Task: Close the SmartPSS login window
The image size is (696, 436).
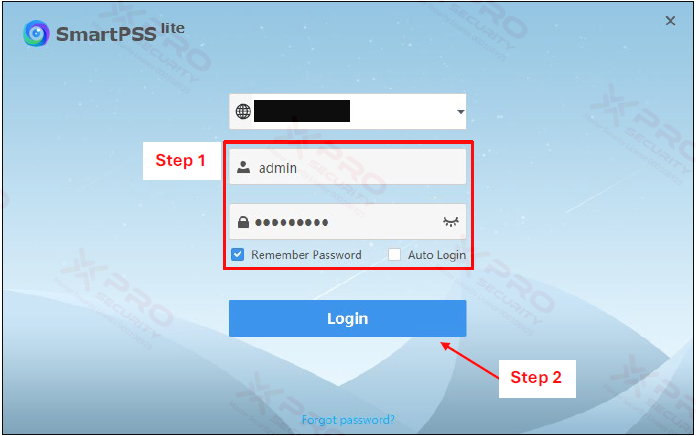Action: tap(670, 20)
